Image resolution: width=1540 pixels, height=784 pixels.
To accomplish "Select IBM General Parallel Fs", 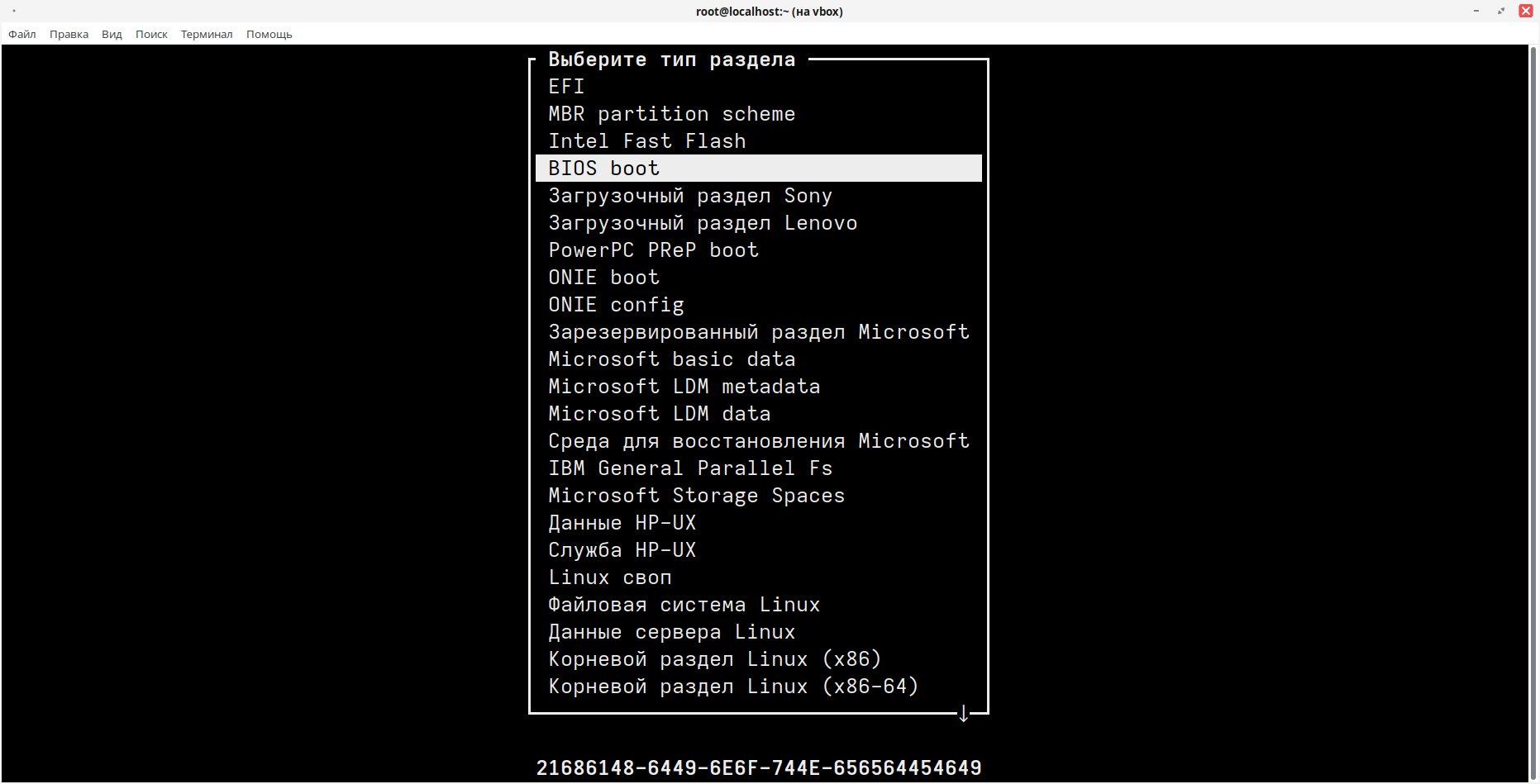I will pos(759,468).
